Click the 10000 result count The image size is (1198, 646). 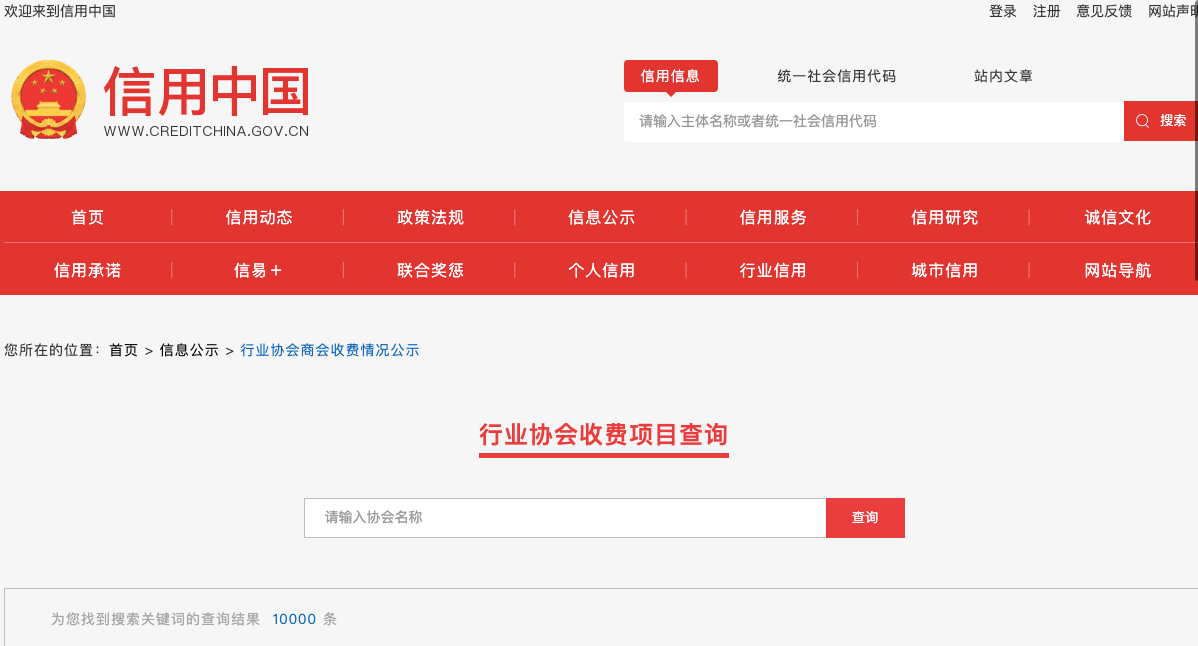(x=294, y=619)
